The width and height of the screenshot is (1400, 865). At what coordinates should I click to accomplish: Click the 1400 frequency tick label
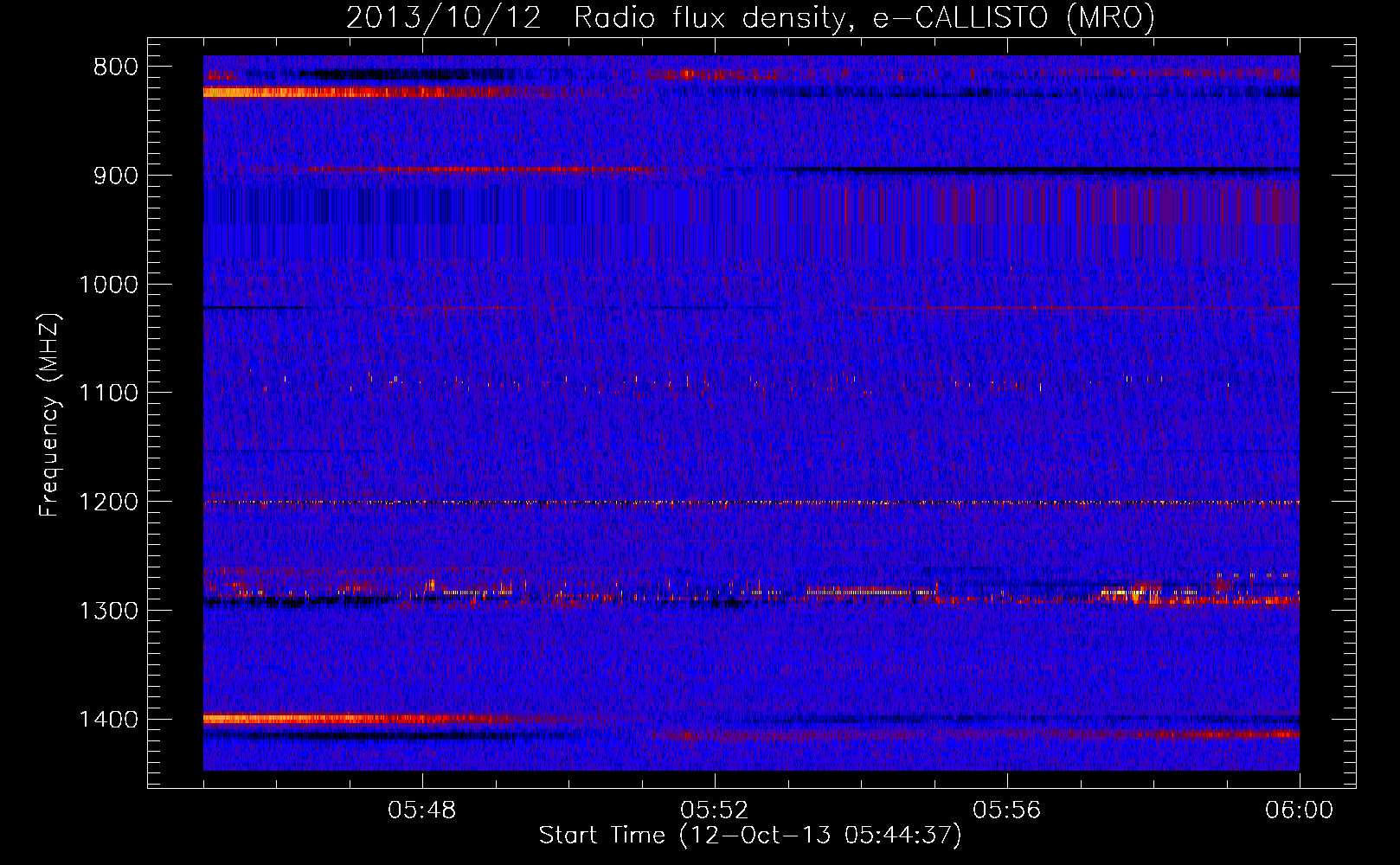[108, 720]
